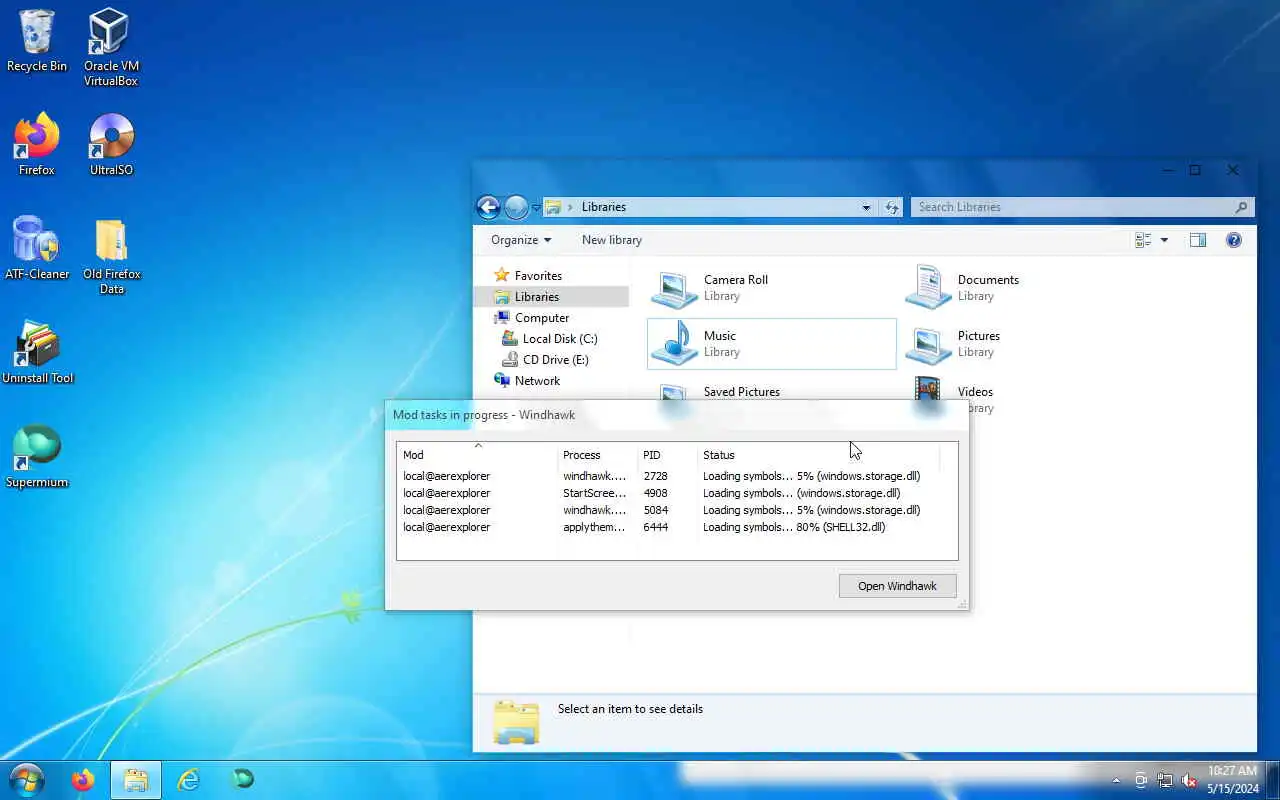
Task: Click the network tray icon
Action: point(1165,780)
